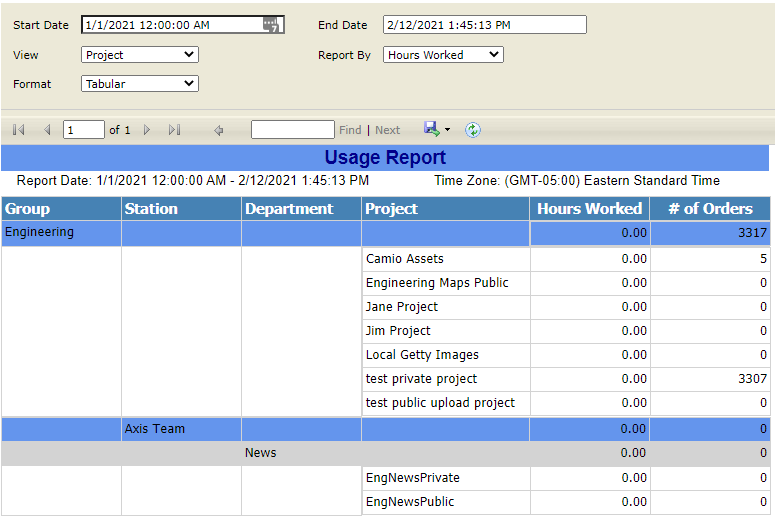Go to next report page
The height and width of the screenshot is (521, 775).
coord(147,130)
